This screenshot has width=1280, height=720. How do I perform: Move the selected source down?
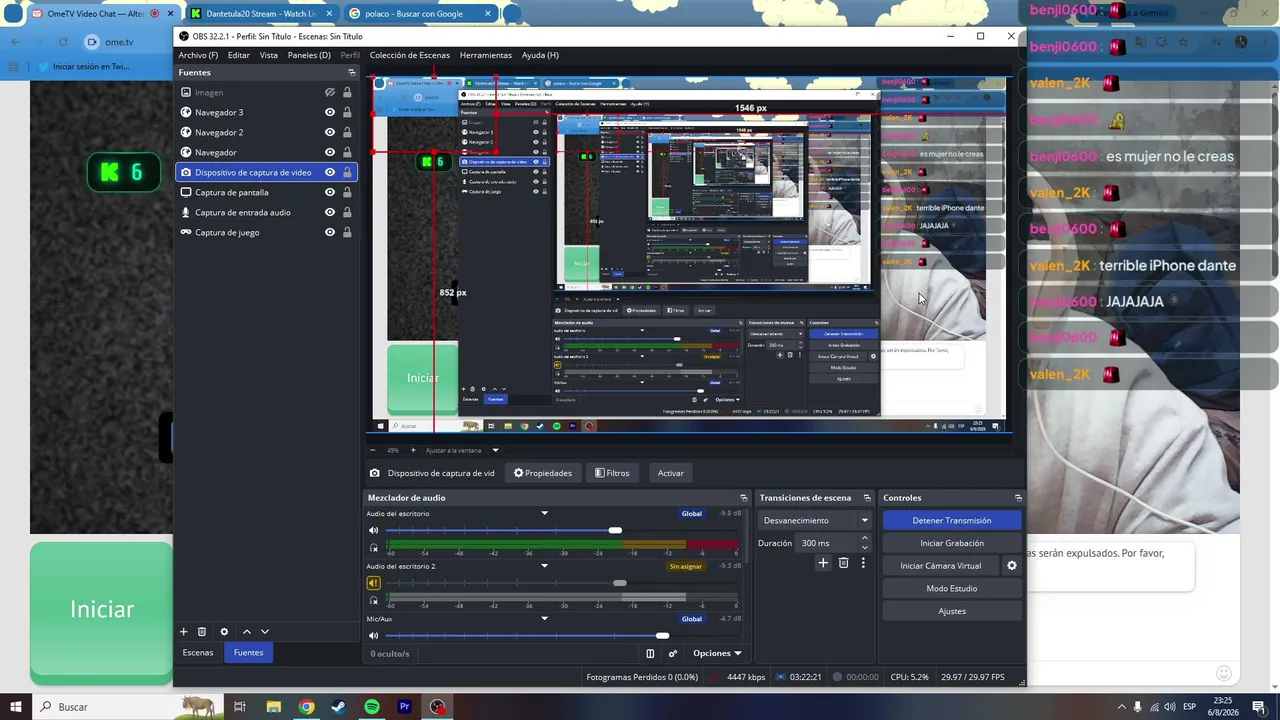(x=265, y=632)
